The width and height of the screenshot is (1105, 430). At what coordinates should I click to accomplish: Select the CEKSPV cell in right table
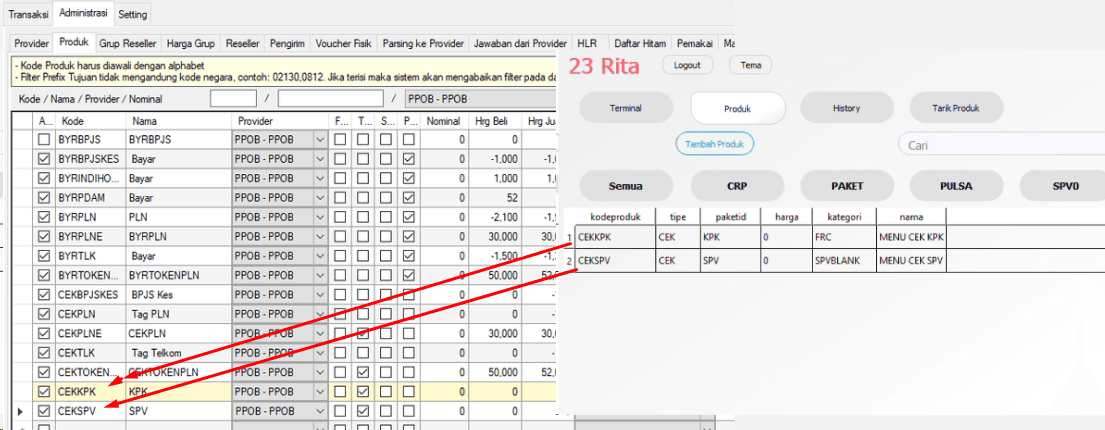pyautogui.click(x=615, y=261)
